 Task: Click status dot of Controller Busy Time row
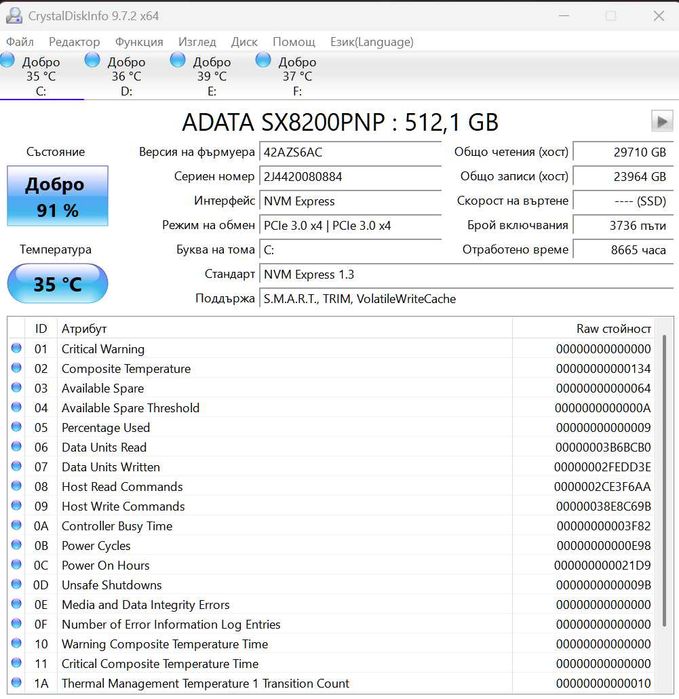[x=16, y=525]
